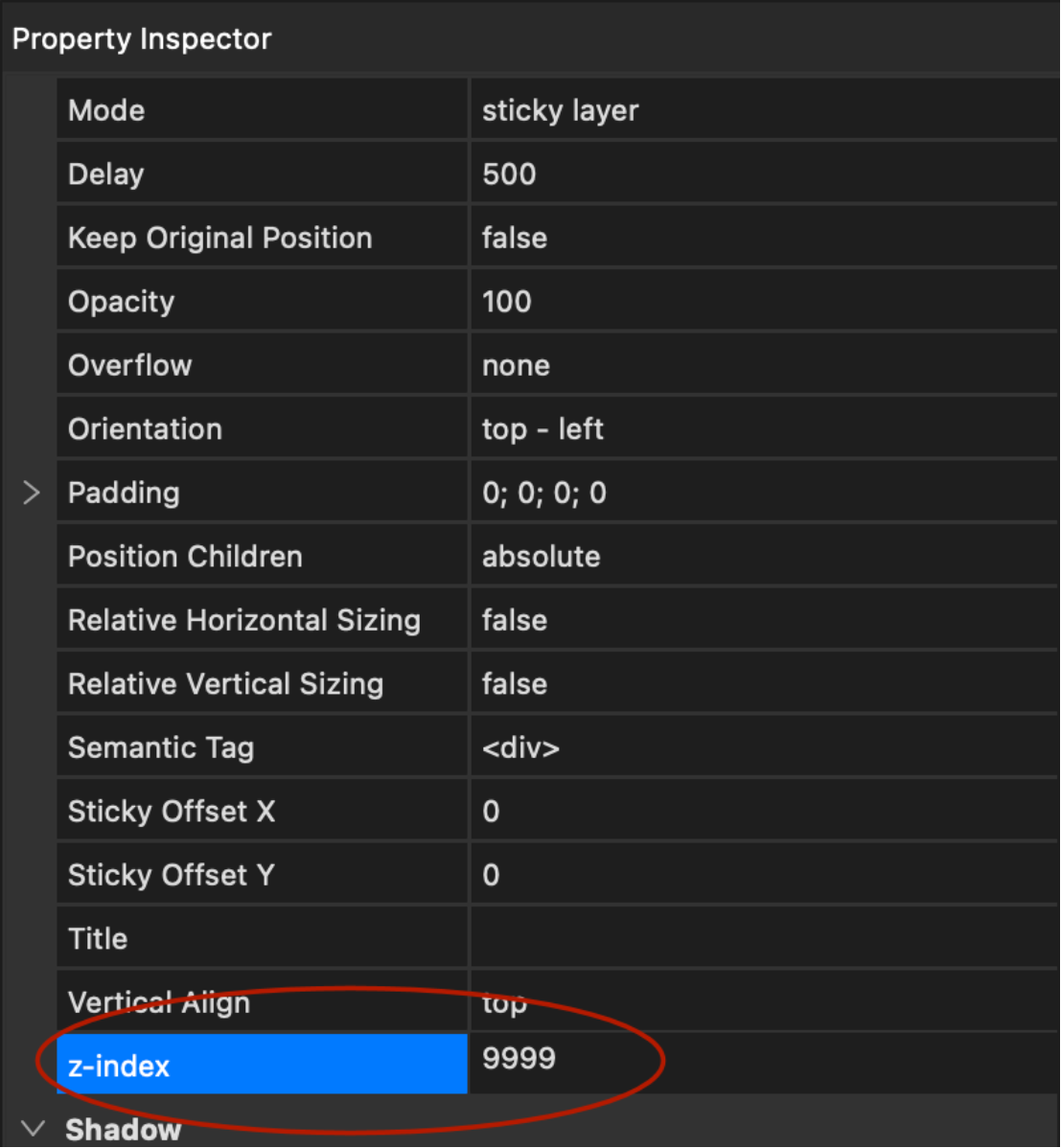Open the Overflow none dropdown

(x=762, y=365)
